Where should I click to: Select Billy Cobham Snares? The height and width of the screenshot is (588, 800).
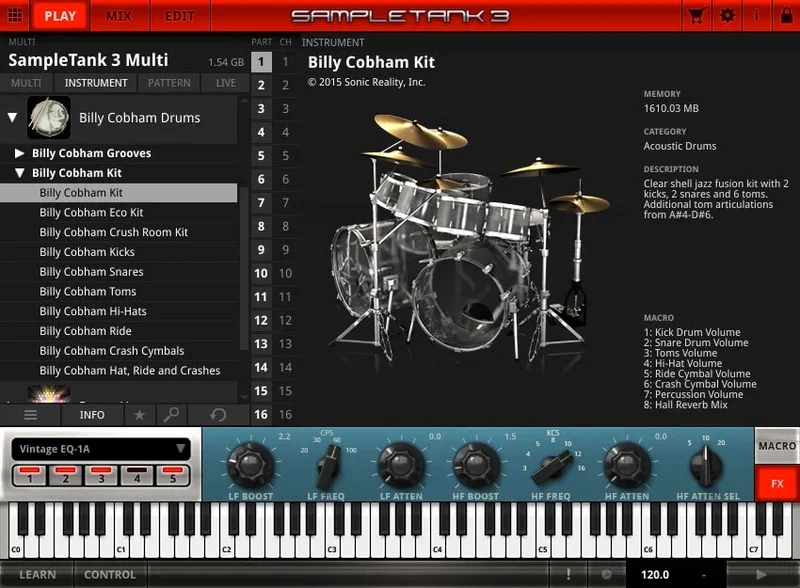(118, 272)
